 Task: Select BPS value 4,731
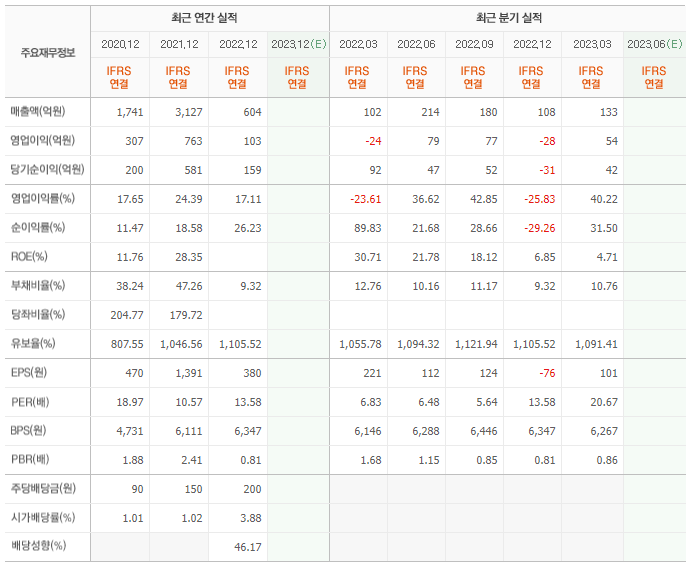130,431
